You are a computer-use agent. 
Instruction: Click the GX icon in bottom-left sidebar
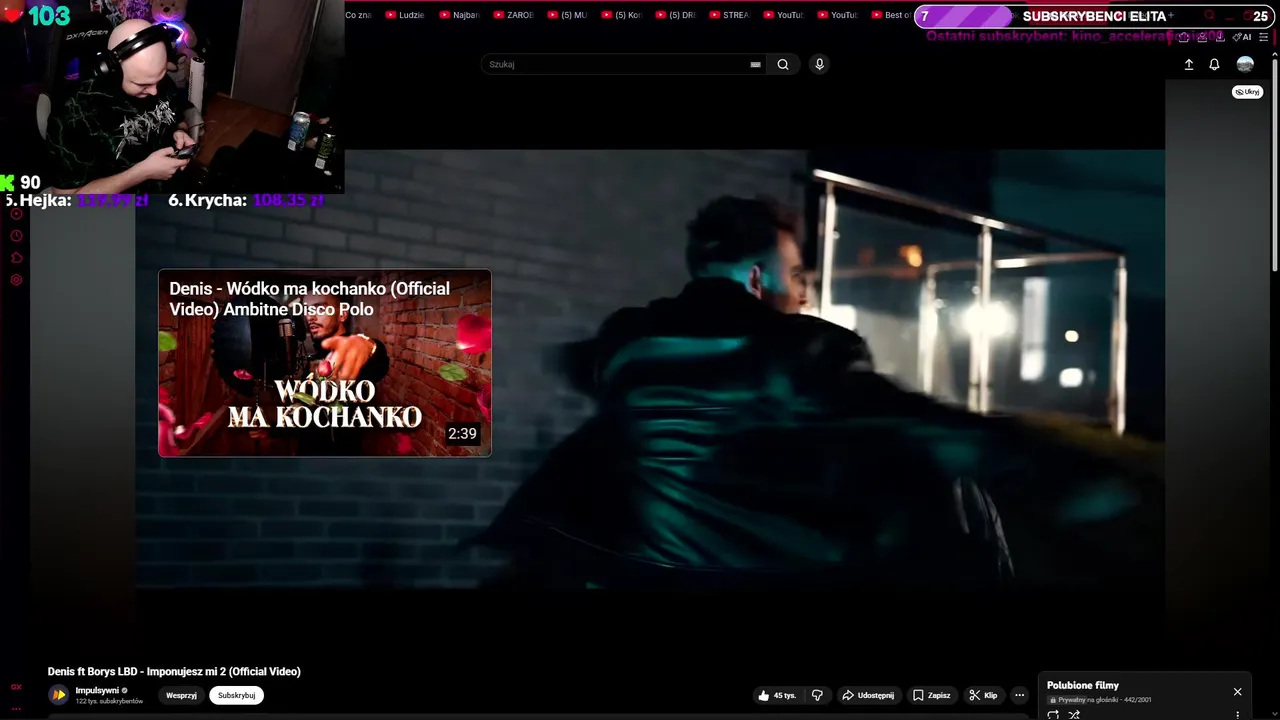pos(16,687)
